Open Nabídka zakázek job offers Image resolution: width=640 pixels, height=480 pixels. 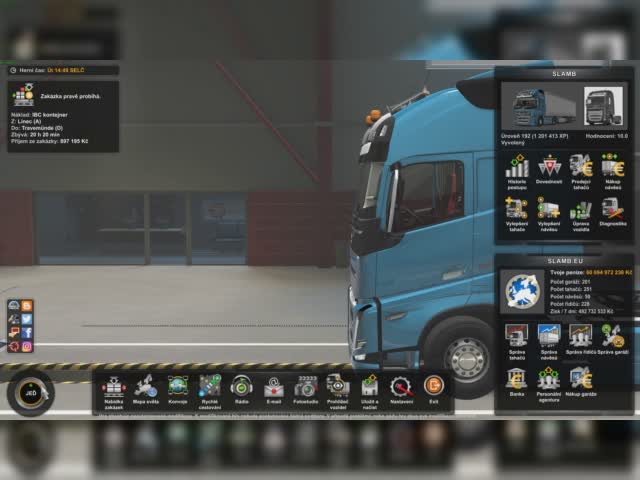(x=113, y=392)
